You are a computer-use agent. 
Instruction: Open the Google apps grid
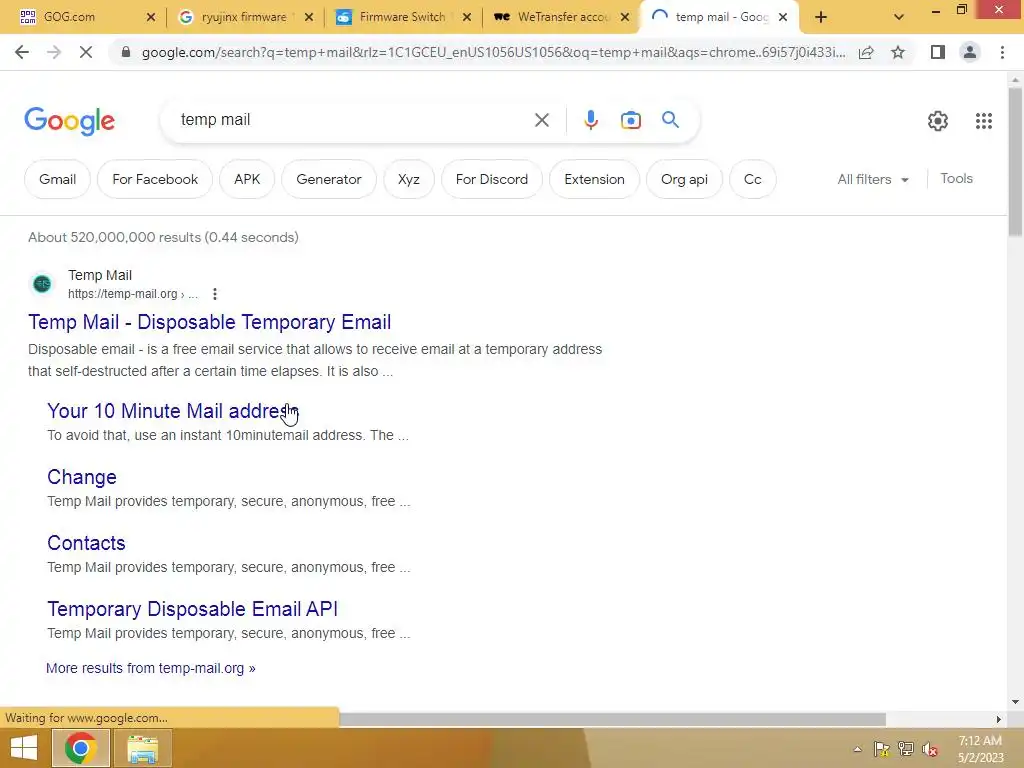tap(984, 121)
